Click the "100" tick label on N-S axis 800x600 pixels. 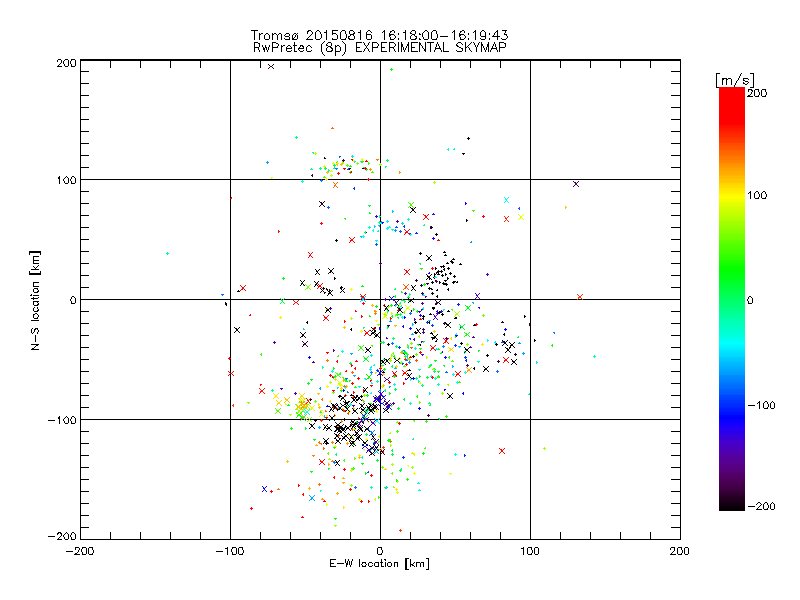coord(66,180)
